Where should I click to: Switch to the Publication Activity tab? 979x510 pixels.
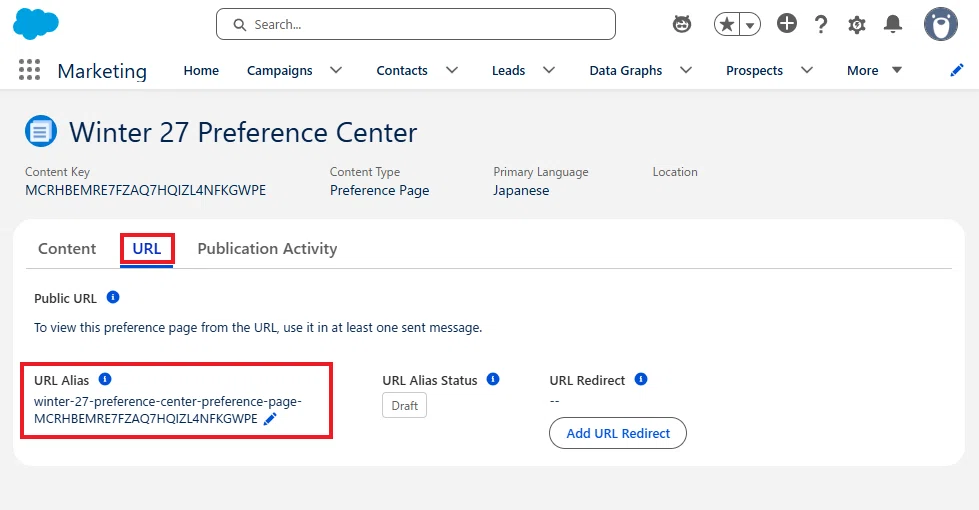(x=267, y=248)
